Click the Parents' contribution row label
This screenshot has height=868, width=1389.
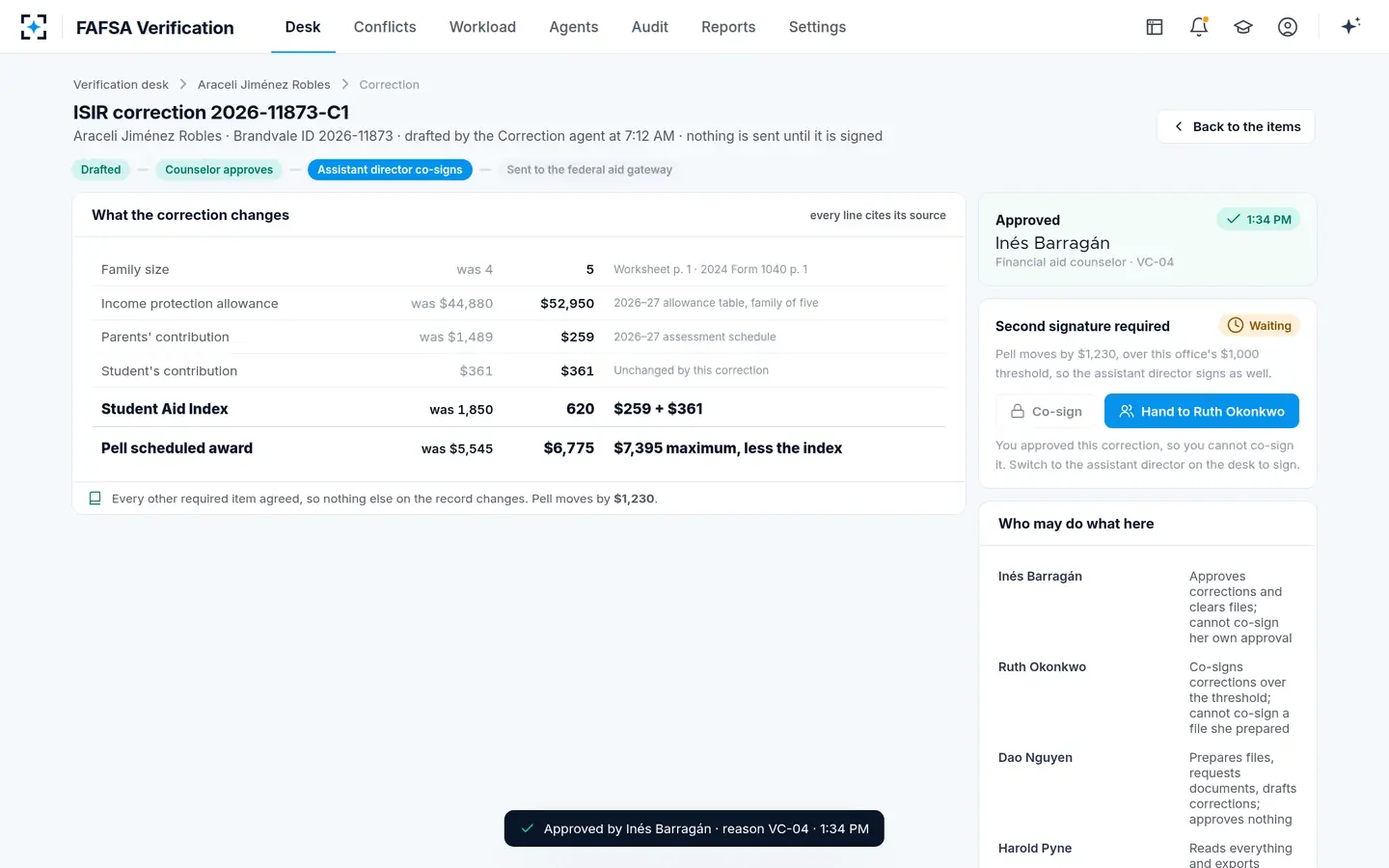(165, 338)
